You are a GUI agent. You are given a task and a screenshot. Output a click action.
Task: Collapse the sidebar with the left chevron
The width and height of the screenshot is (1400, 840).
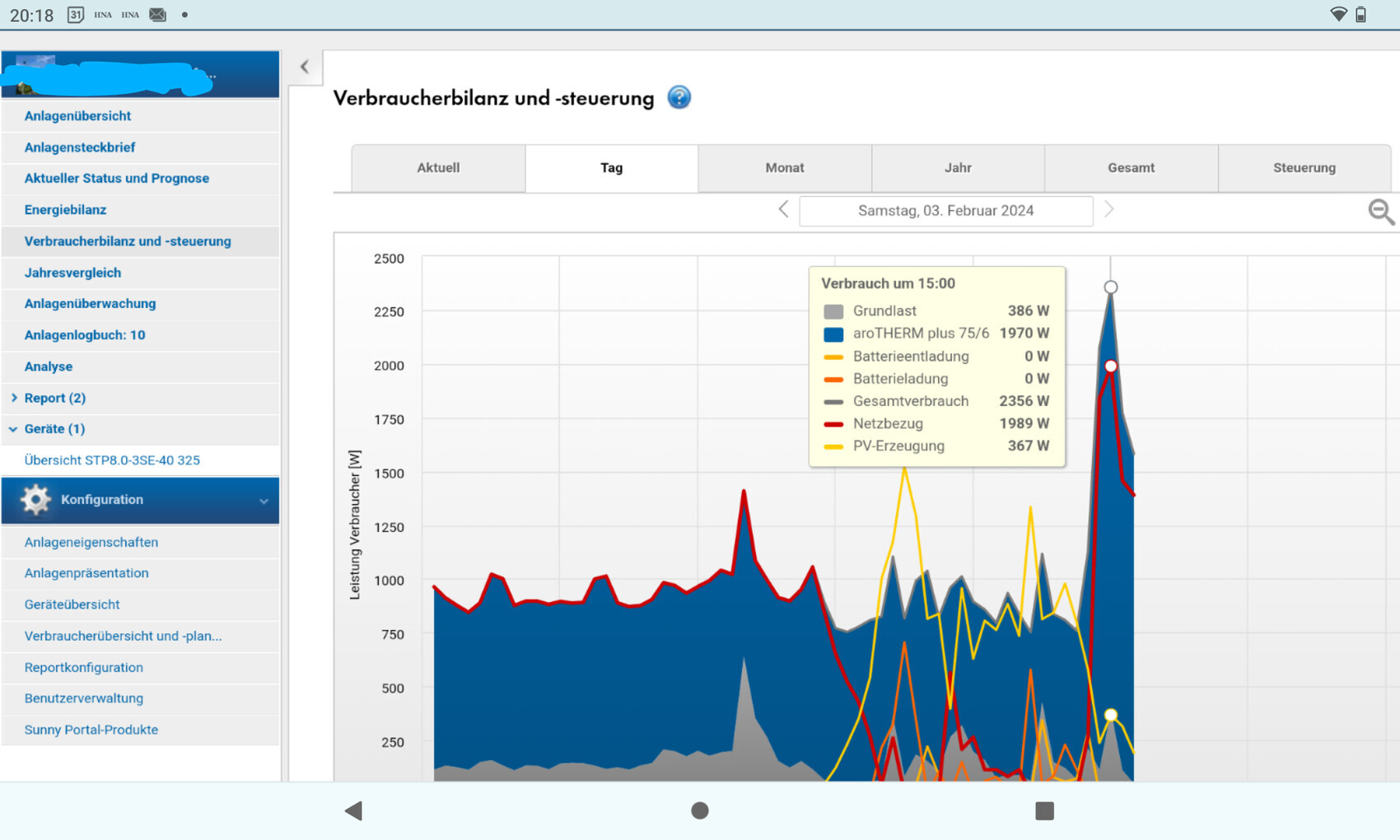point(305,68)
